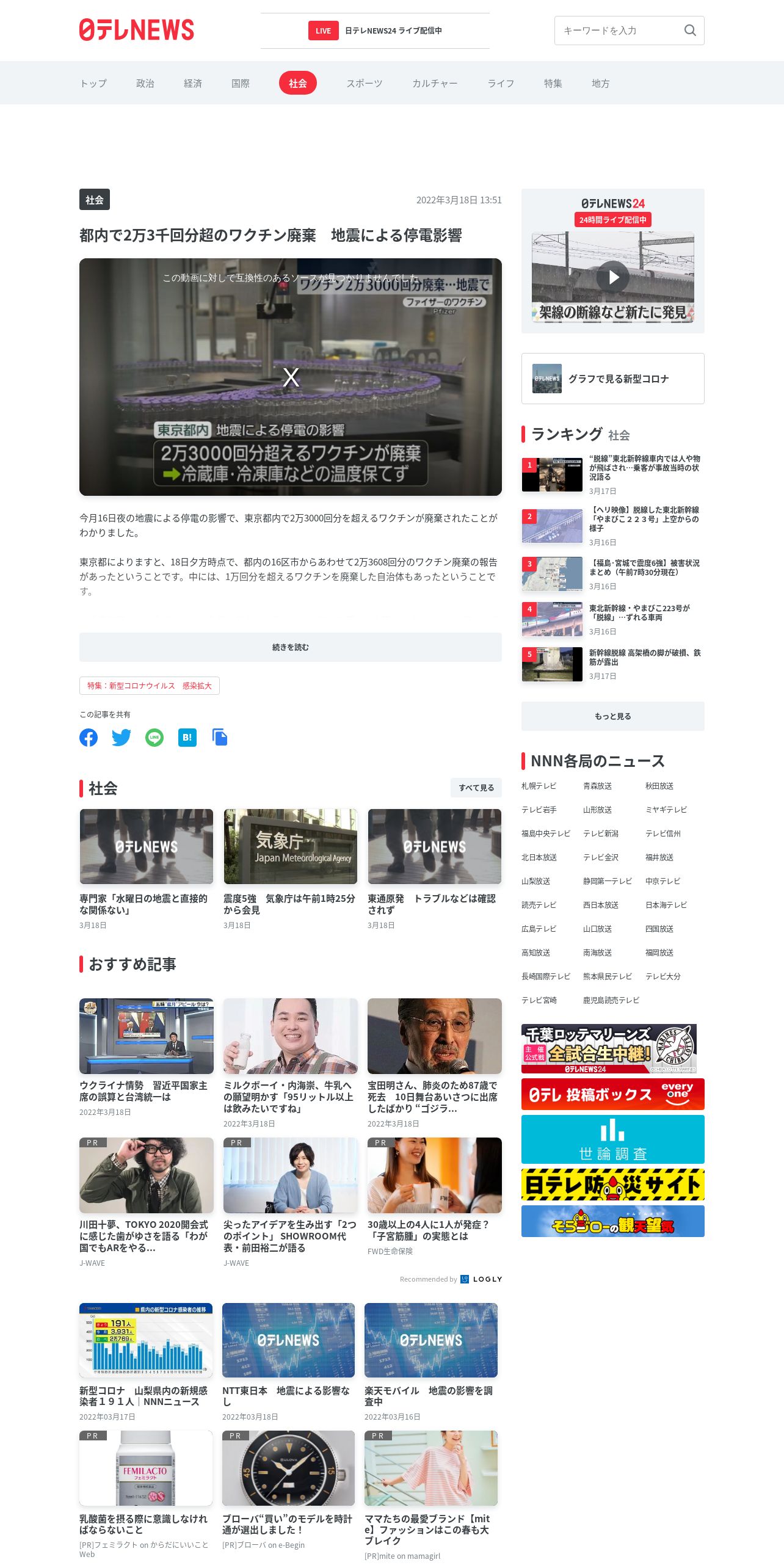Select the 国際 tab
This screenshot has height=1568, width=784.
click(x=240, y=83)
